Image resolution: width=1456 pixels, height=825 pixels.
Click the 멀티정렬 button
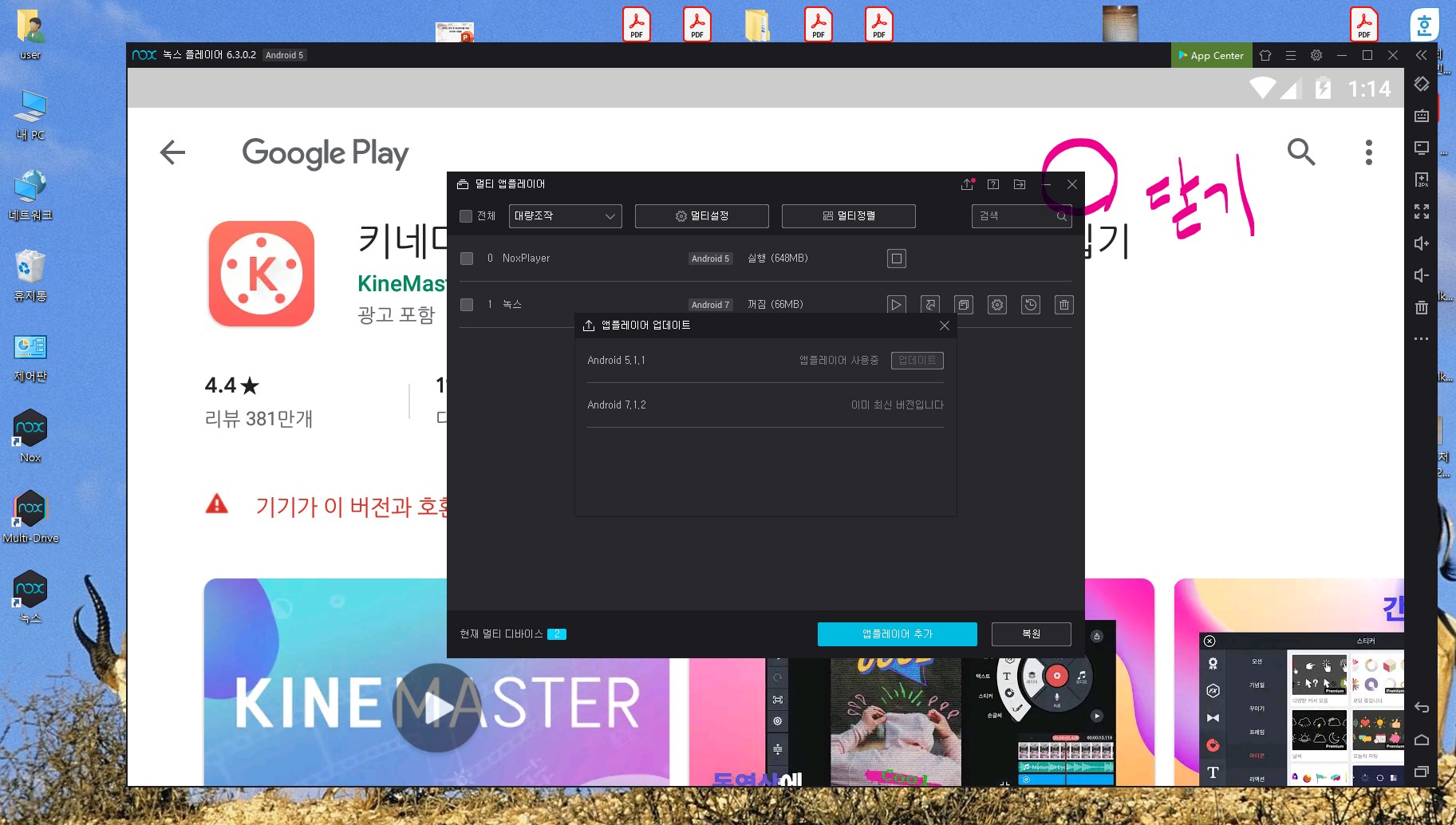(849, 216)
